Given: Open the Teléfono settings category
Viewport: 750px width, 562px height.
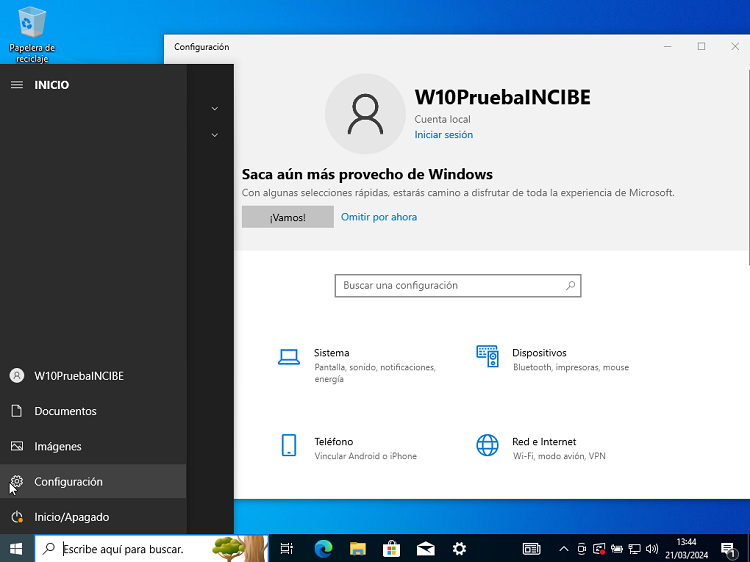Looking at the screenshot, I should click(333, 442).
